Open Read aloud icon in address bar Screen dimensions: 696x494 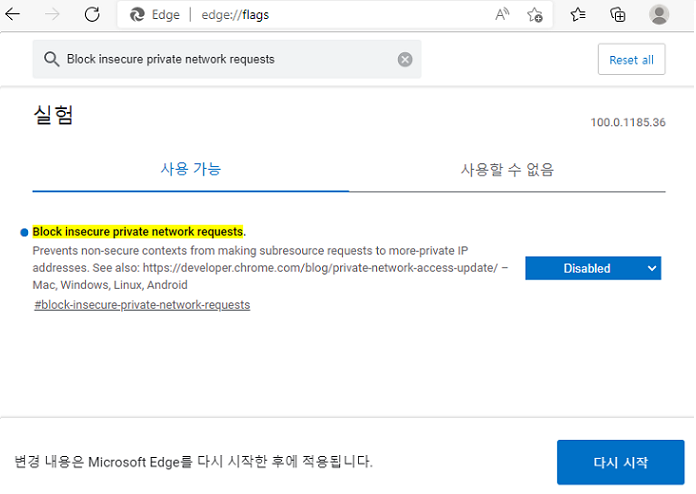click(x=502, y=15)
